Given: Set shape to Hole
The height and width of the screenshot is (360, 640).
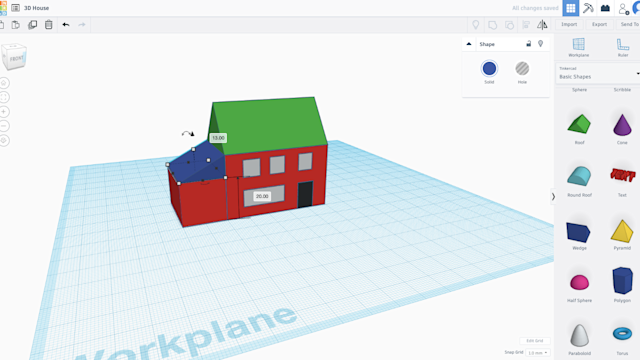Looking at the screenshot, I should coord(522,72).
